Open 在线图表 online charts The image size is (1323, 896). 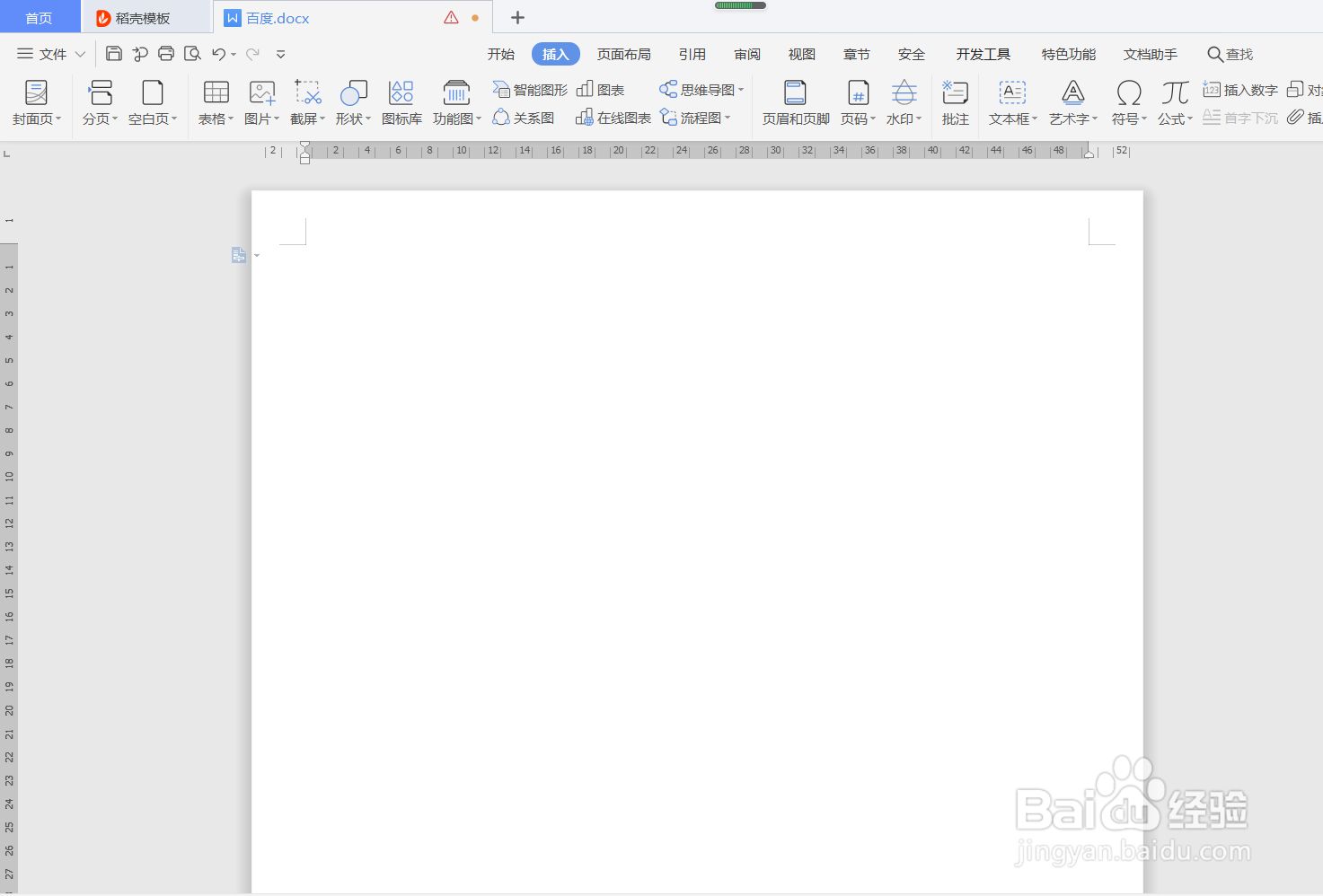pos(613,118)
